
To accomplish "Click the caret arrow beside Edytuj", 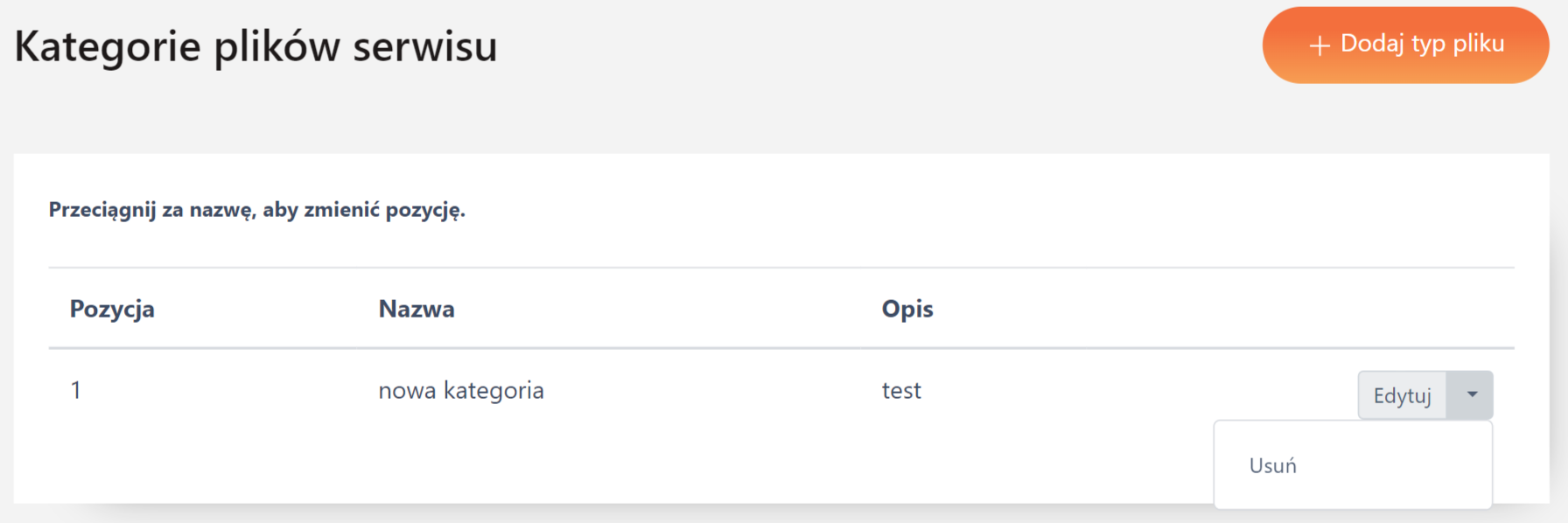I will point(1472,394).
